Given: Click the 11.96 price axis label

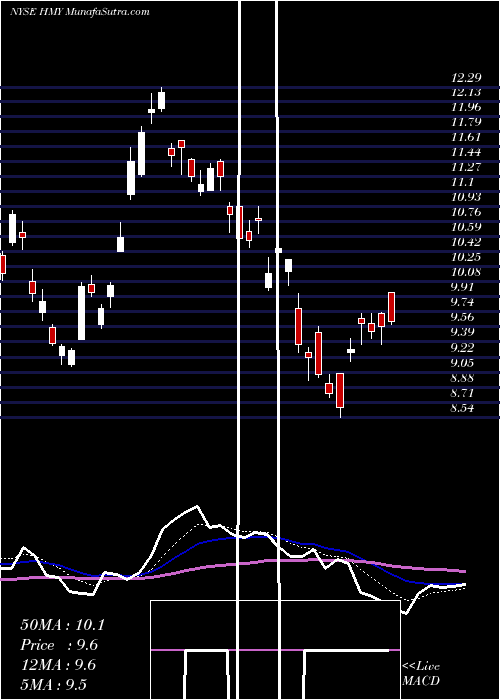Looking at the screenshot, I should pos(466,107).
